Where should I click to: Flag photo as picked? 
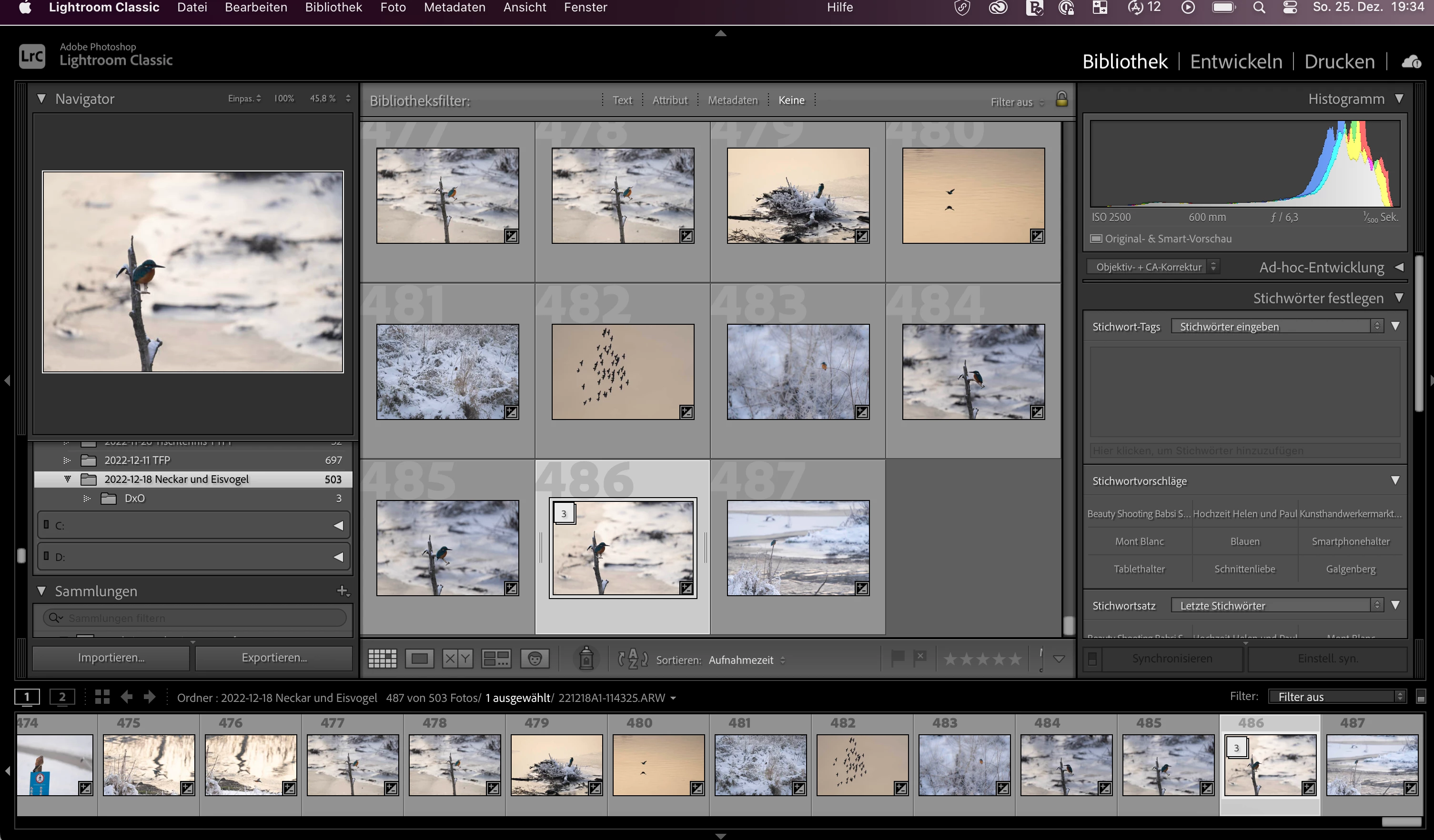click(x=898, y=659)
